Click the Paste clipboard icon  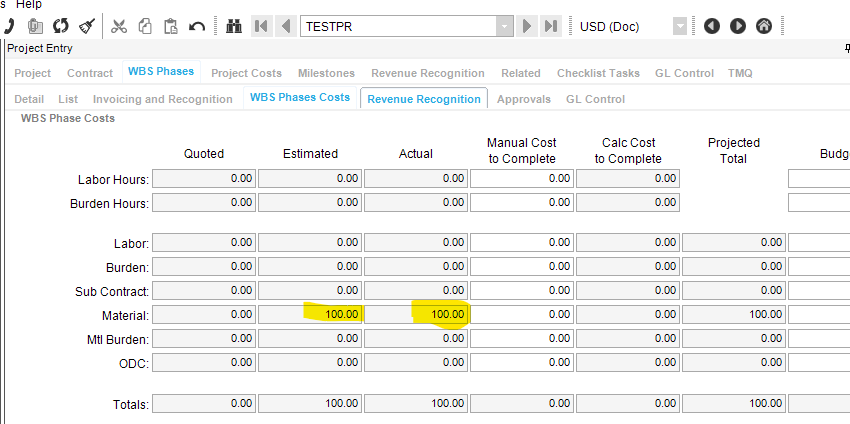coord(171,26)
